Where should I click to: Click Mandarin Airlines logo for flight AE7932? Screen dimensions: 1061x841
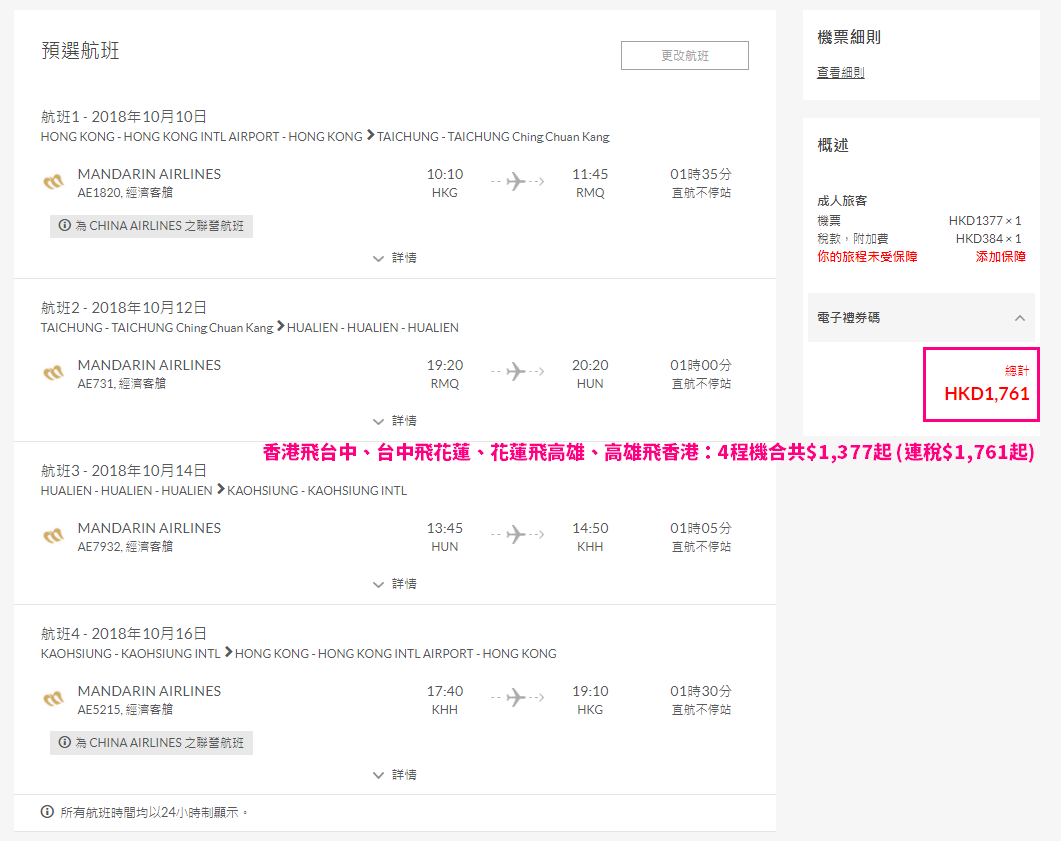53,537
